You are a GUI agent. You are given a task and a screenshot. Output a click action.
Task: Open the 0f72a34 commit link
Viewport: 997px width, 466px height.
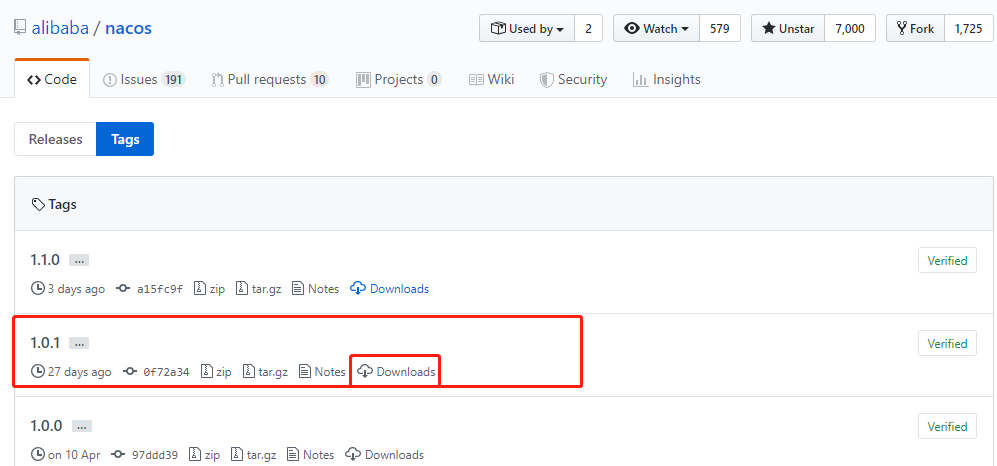pos(166,372)
